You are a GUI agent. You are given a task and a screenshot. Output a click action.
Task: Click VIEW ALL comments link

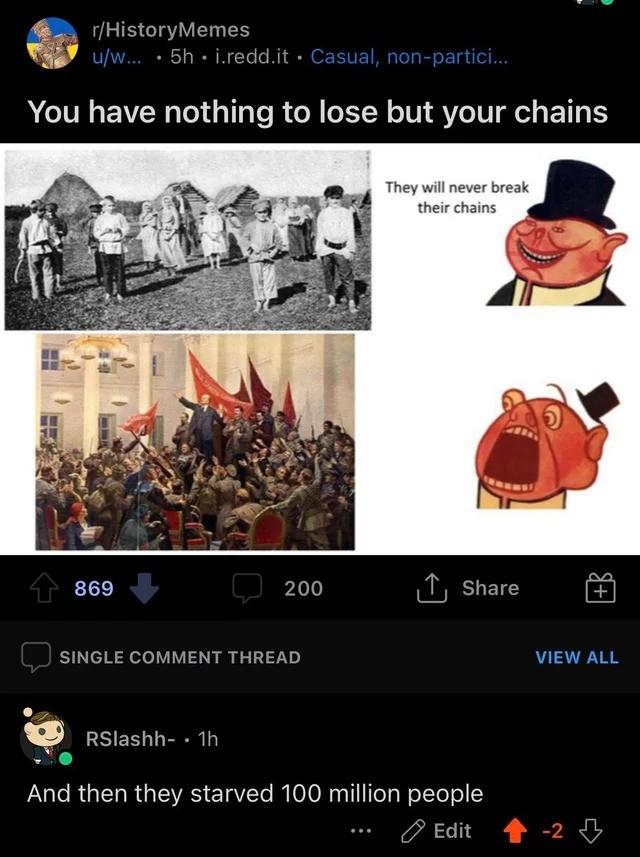tap(577, 657)
